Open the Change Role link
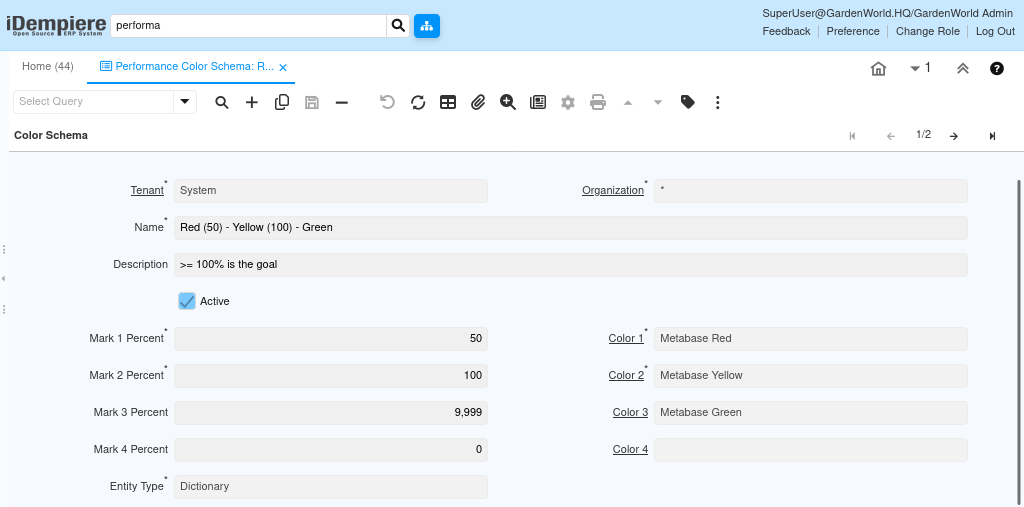Viewport: 1024px width, 507px height. coord(927,31)
